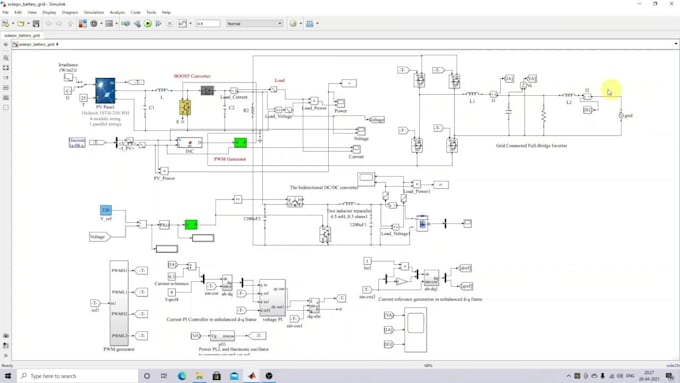Select the model tab below the toolbar
The width and height of the screenshot is (680, 383).
tap(22, 35)
